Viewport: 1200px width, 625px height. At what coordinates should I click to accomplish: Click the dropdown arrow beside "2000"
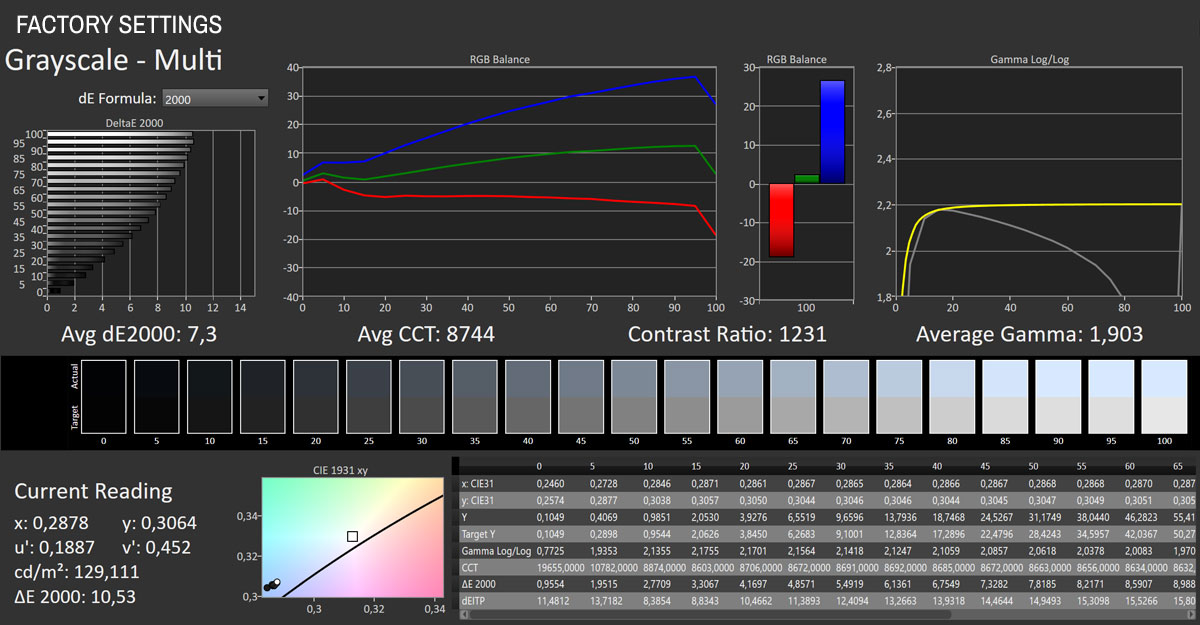coord(260,98)
